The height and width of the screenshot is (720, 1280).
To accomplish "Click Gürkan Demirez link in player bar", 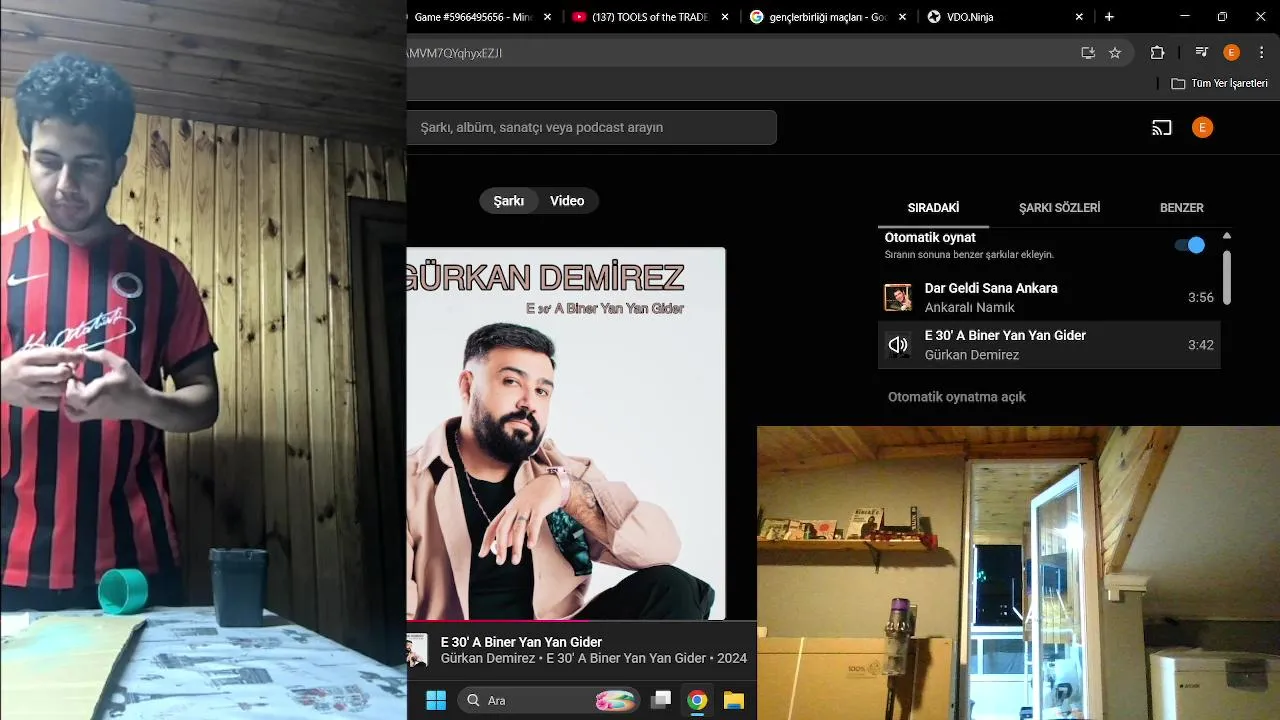I will point(488,658).
